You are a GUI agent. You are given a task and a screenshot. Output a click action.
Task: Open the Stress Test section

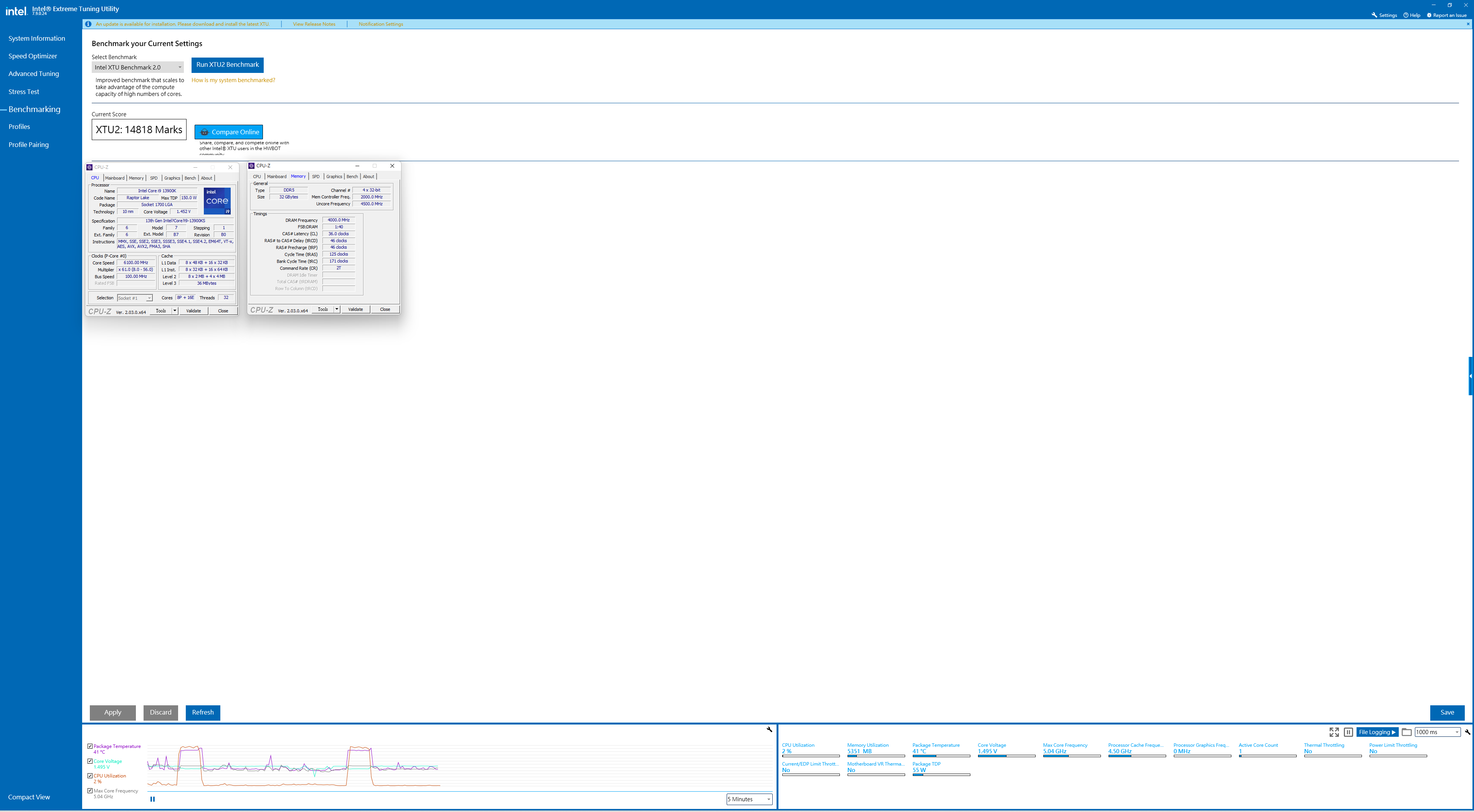(24, 92)
